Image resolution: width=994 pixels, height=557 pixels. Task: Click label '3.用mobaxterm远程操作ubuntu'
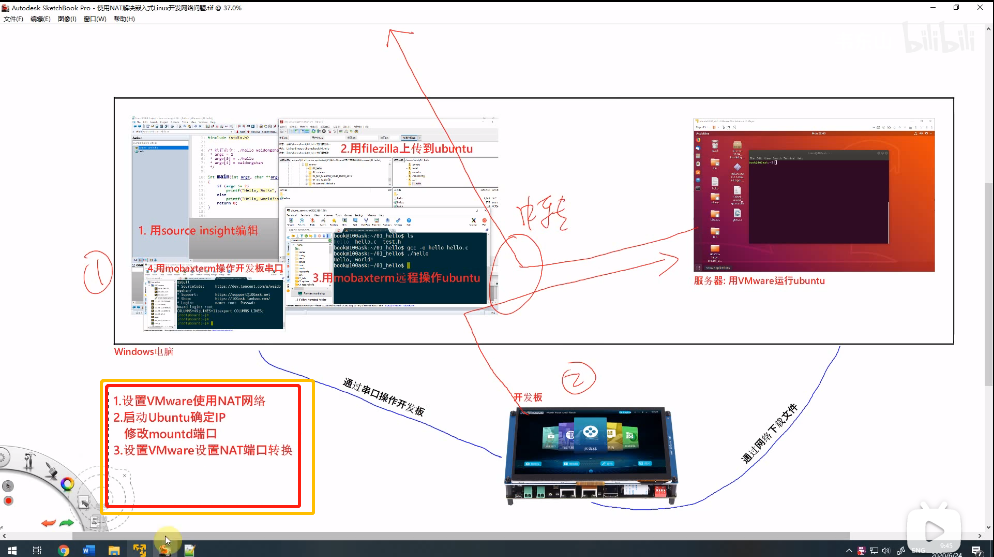(396, 278)
